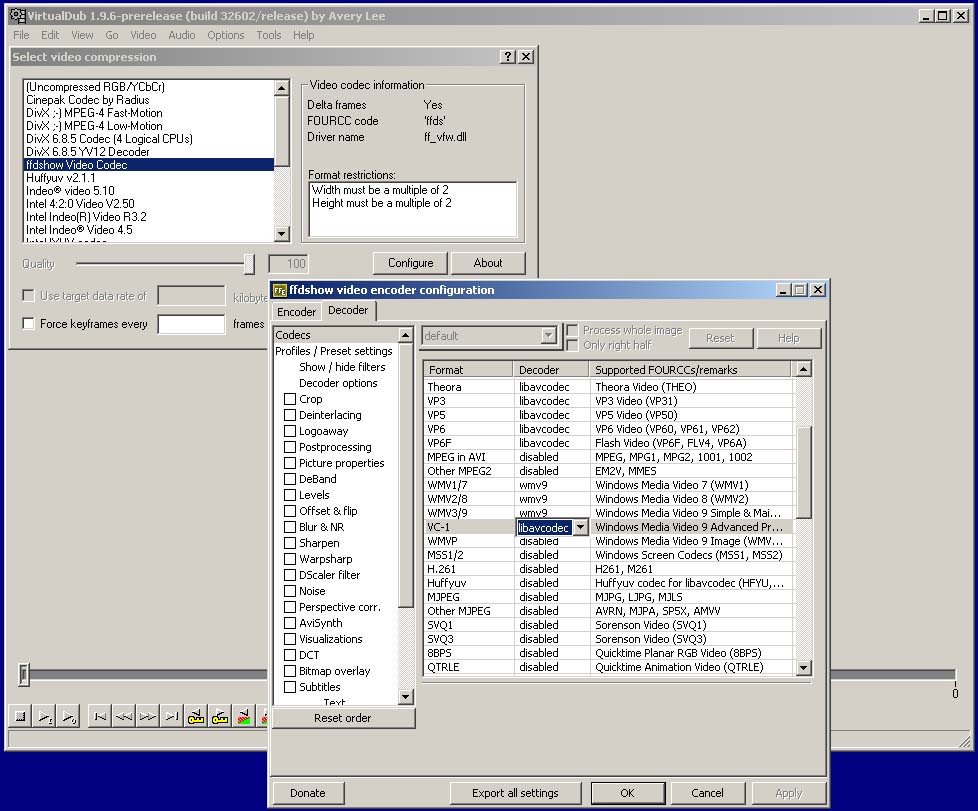Viewport: 978px width, 811px height.
Task: Click the VirtualDub title bar app icon
Action: click(x=17, y=16)
